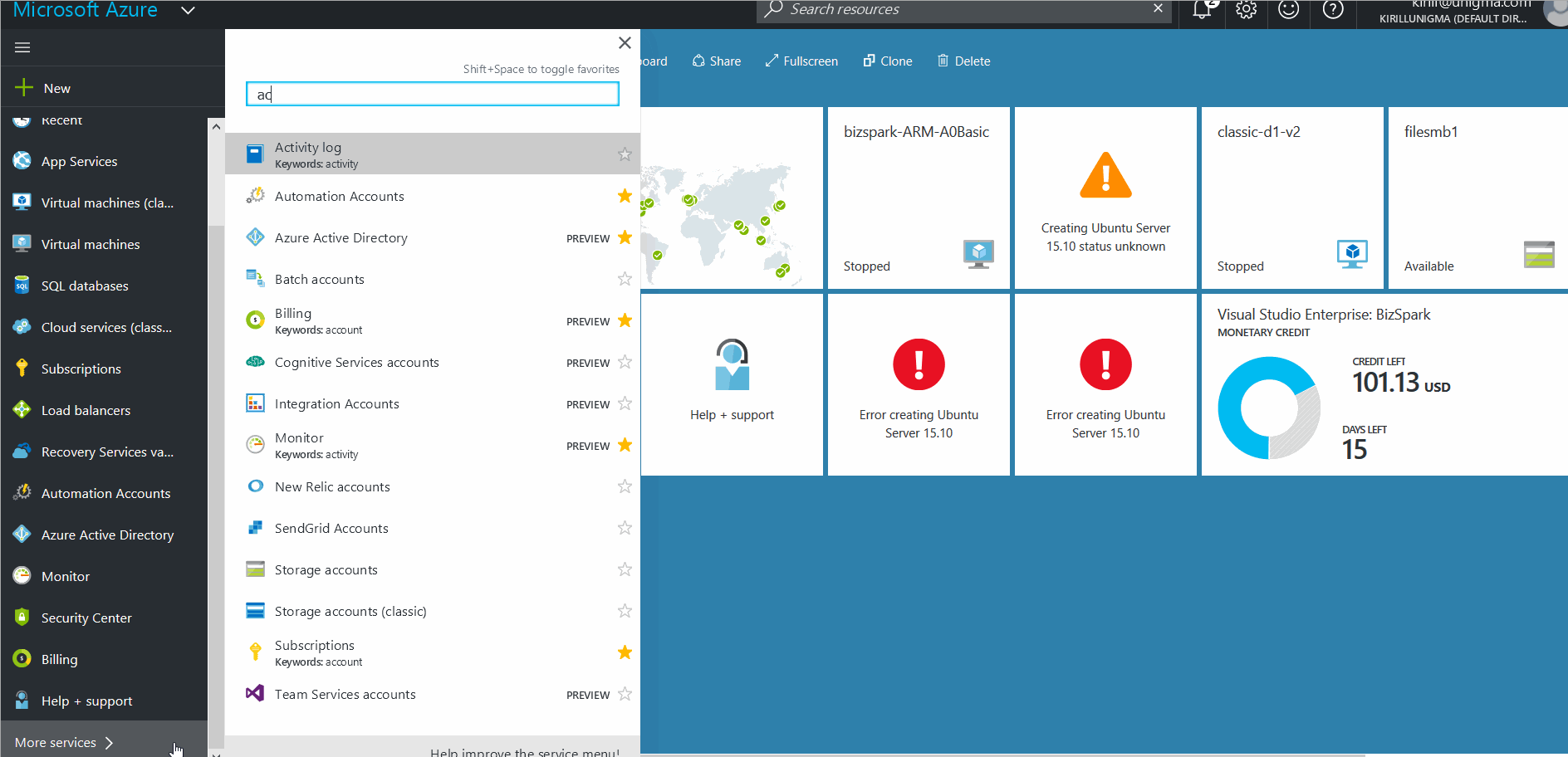This screenshot has height=757, width=1568.
Task: Unfavorite Automation Accounts star
Action: tap(625, 196)
